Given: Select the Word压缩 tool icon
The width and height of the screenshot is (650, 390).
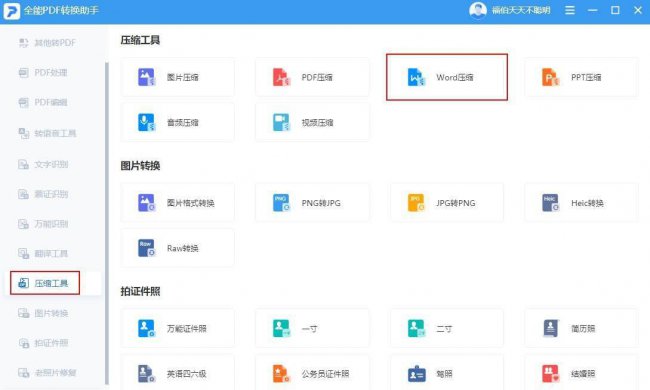Looking at the screenshot, I should pos(416,77).
